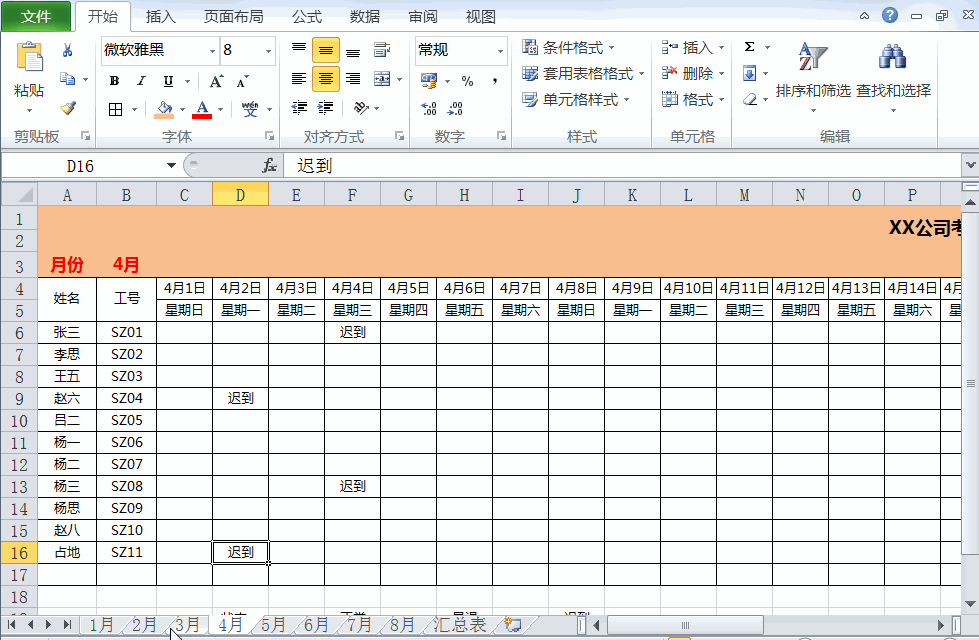
Task: Click the Σ AutoSum icon
Action: 749,44
